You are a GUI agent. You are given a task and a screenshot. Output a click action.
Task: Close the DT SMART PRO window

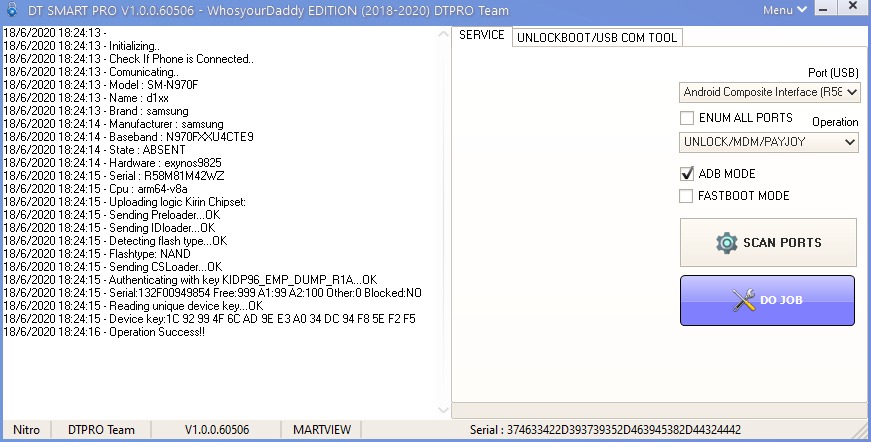(853, 7)
